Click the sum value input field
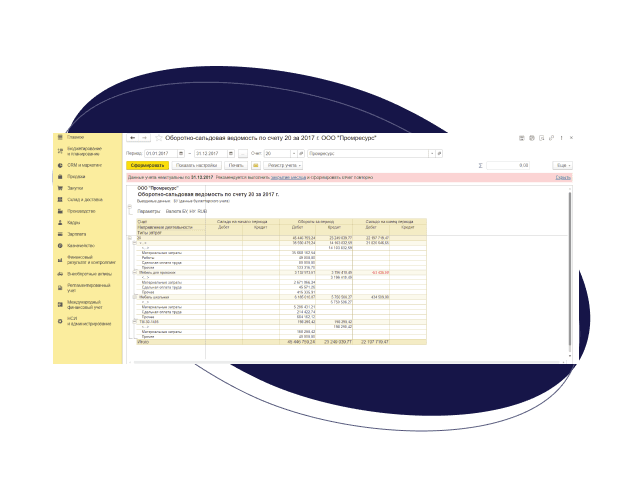 tap(510, 164)
